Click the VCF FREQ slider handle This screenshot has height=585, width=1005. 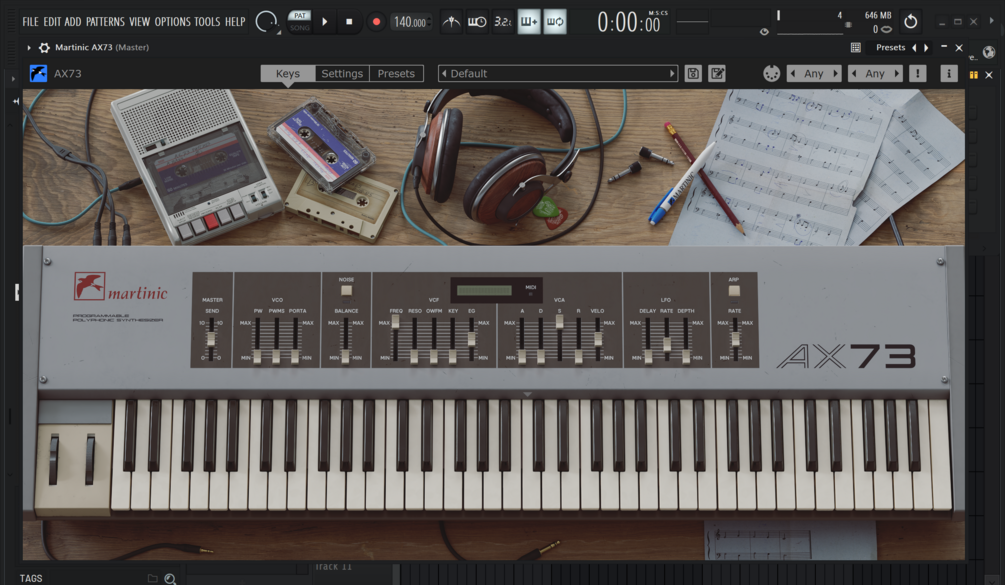click(x=395, y=322)
